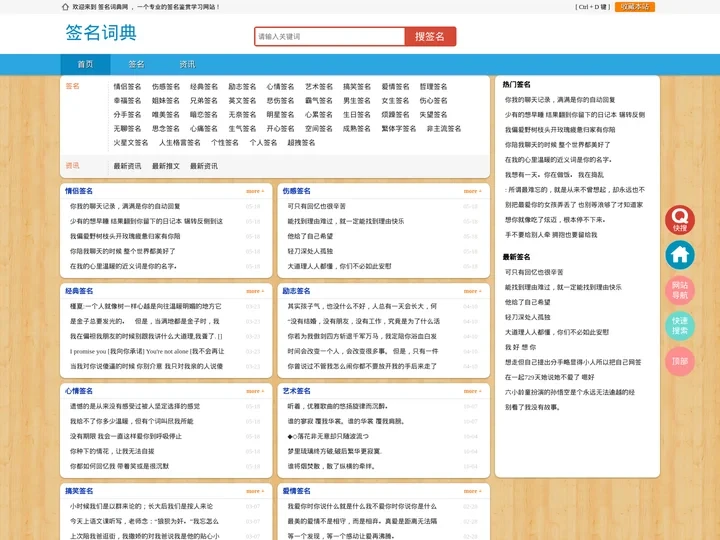Click the blue house floating button
Screen dimensions: 720x540
click(x=680, y=255)
